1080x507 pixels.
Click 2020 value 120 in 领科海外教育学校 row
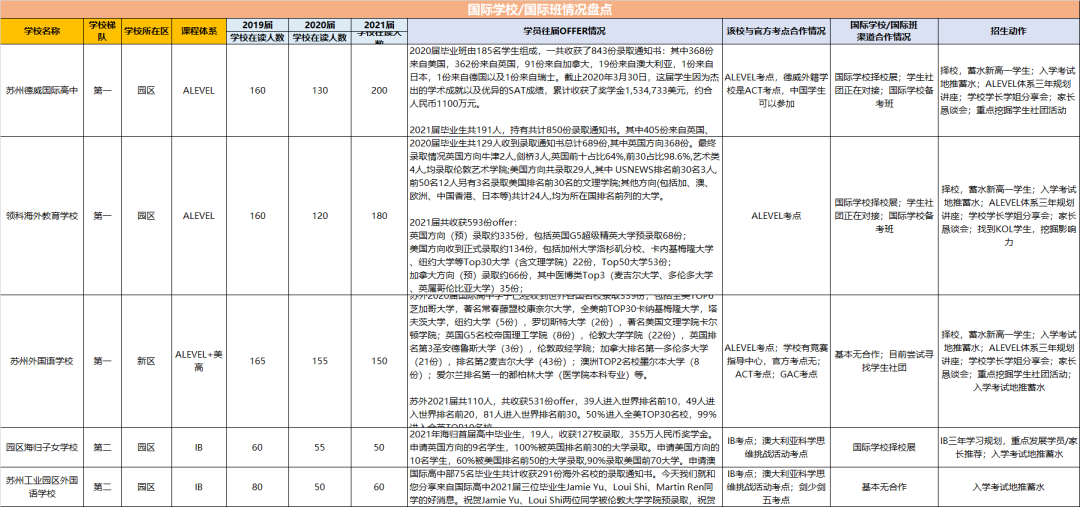pyautogui.click(x=320, y=216)
